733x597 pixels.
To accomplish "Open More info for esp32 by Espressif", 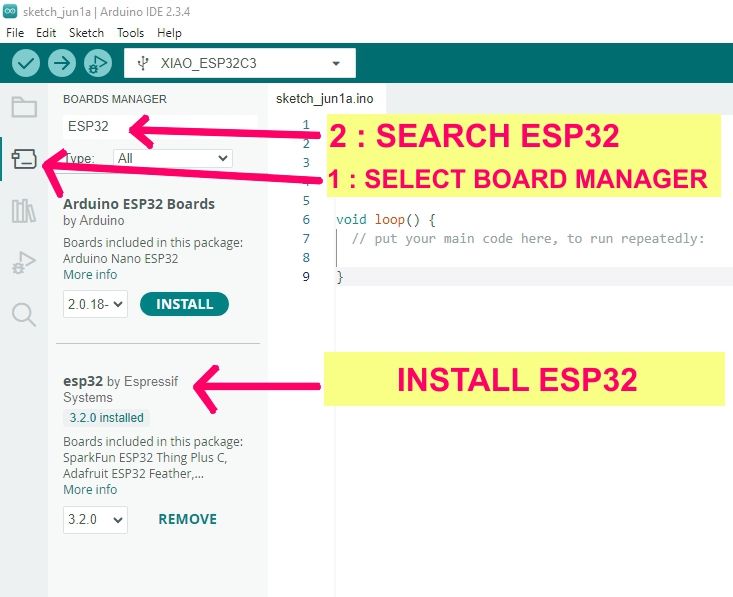I will click(90, 489).
